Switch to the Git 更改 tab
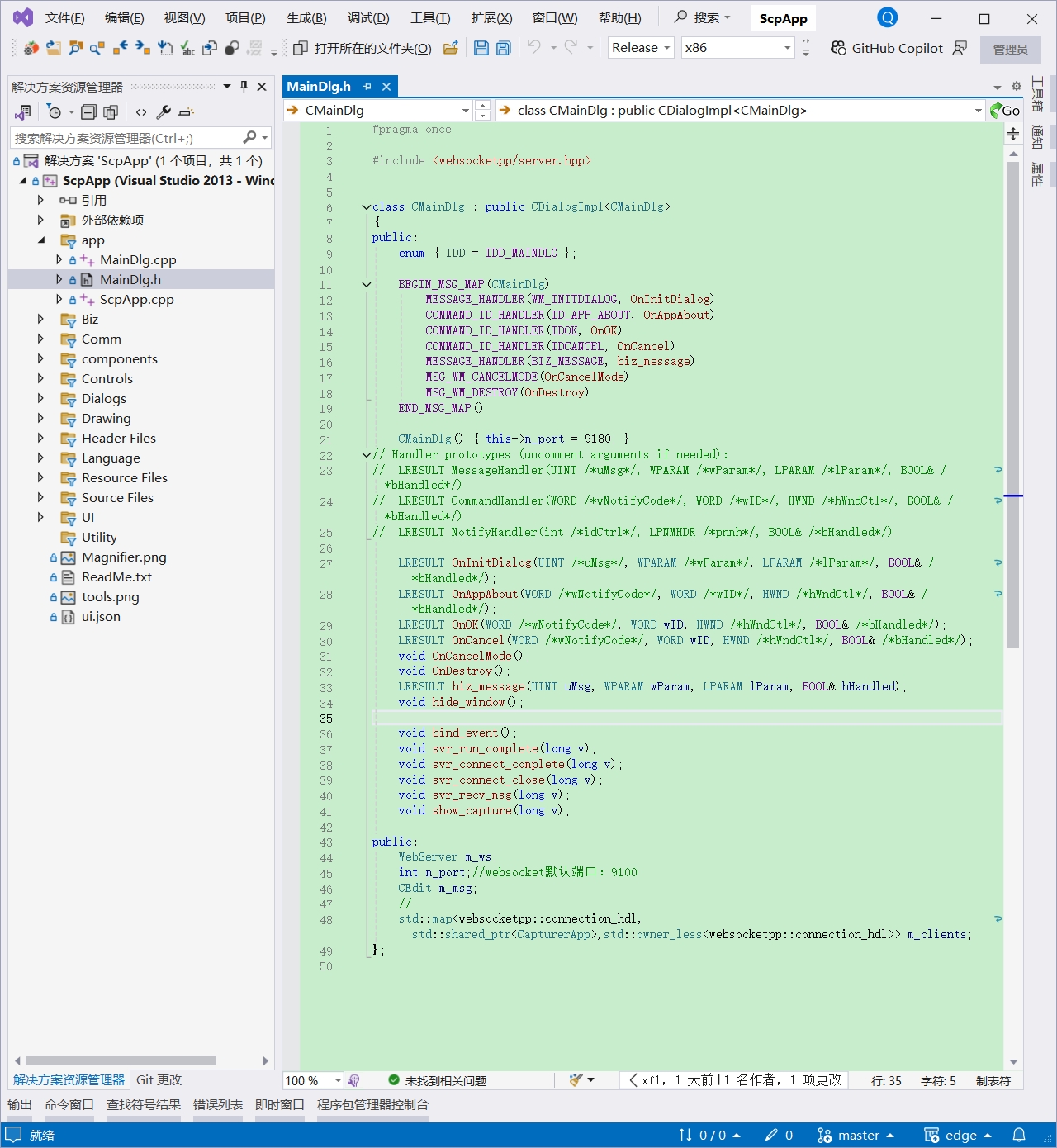This screenshot has height=1148, width=1057. (x=159, y=1080)
